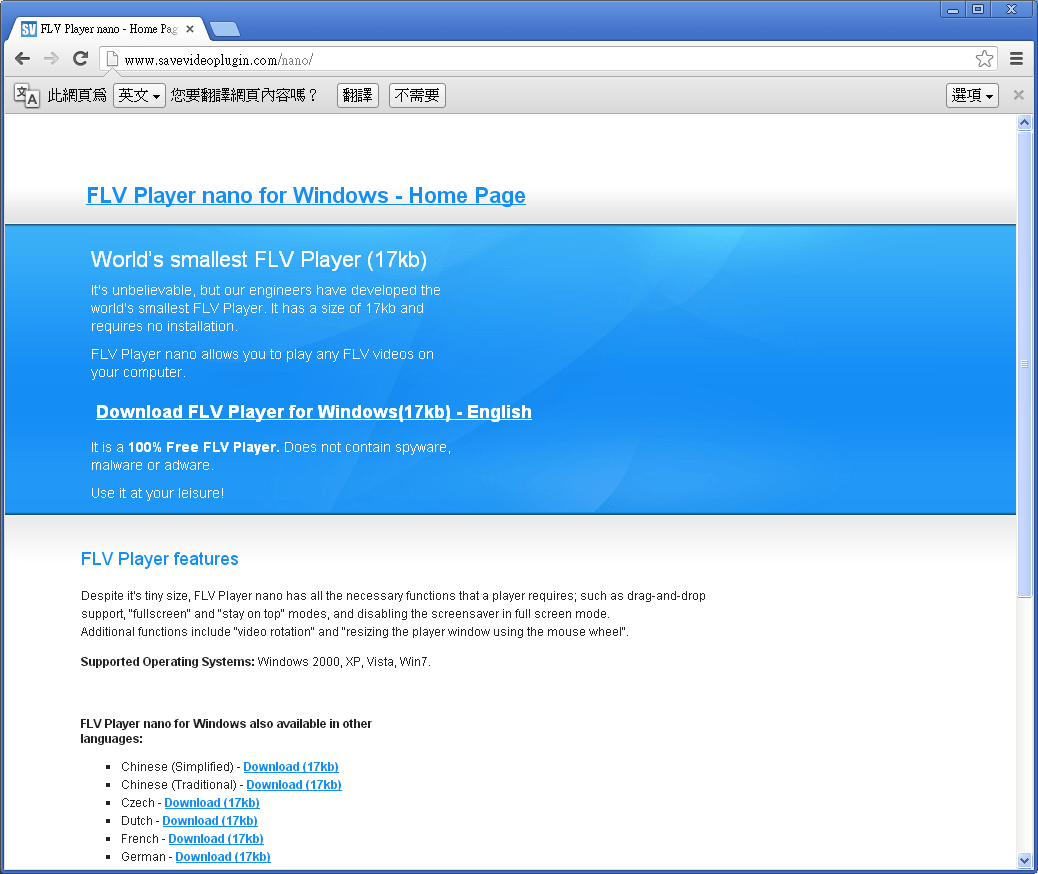Open the Download FLV Player for Windows English link
The height and width of the screenshot is (874, 1038).
tap(313, 411)
